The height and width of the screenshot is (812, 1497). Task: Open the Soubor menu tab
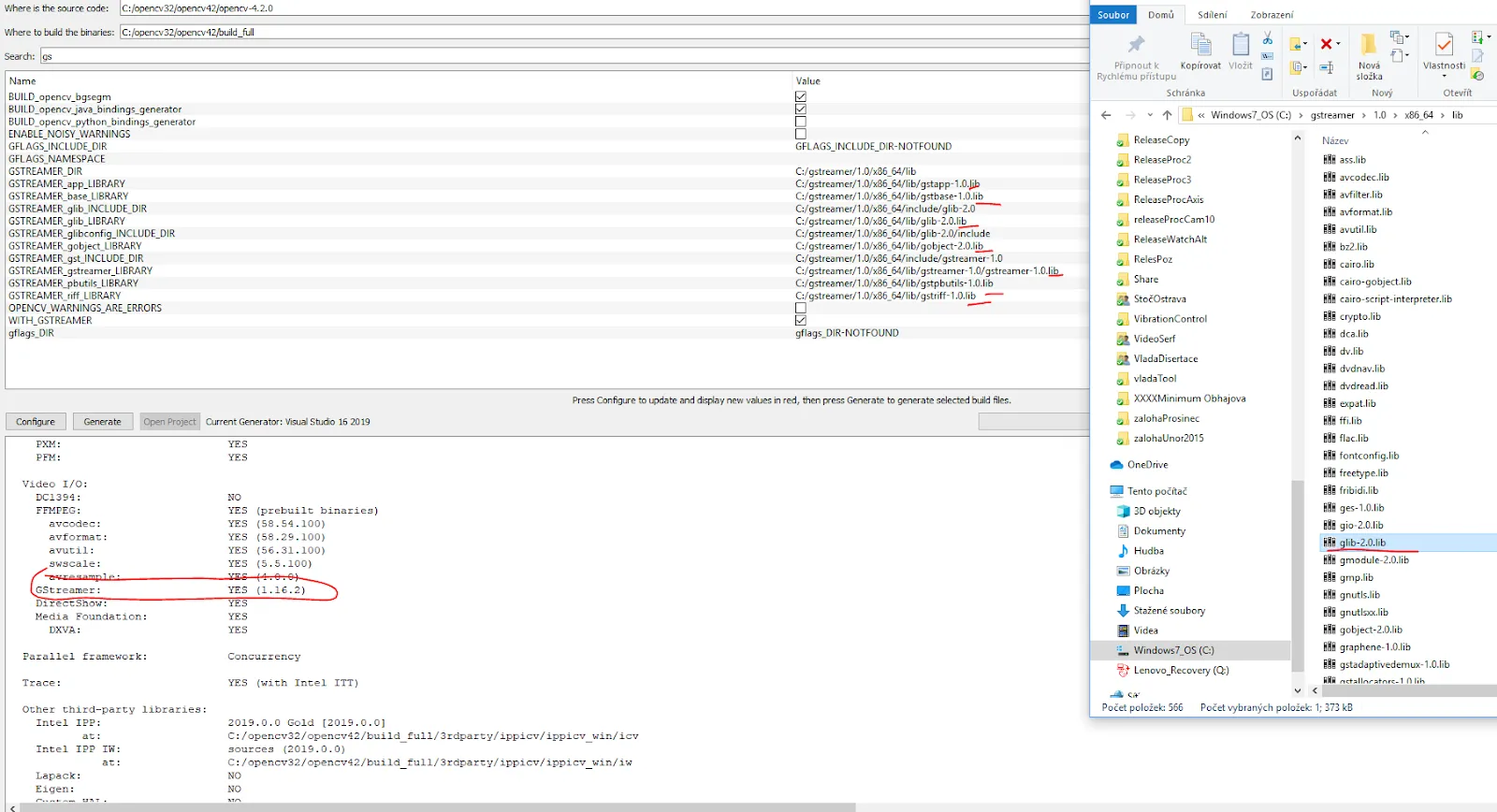tap(1113, 15)
